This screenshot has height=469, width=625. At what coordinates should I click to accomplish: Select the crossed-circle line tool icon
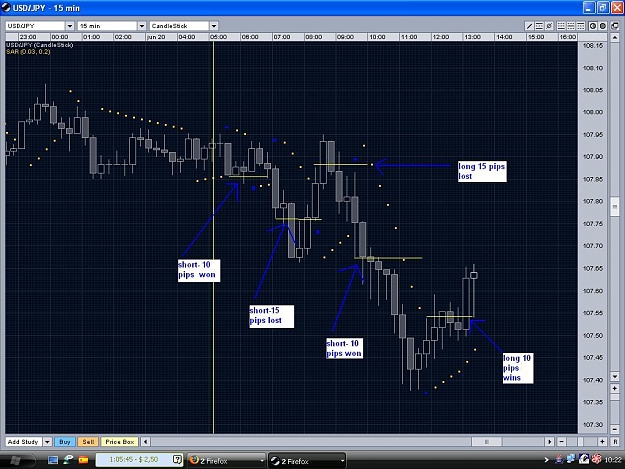(549, 26)
